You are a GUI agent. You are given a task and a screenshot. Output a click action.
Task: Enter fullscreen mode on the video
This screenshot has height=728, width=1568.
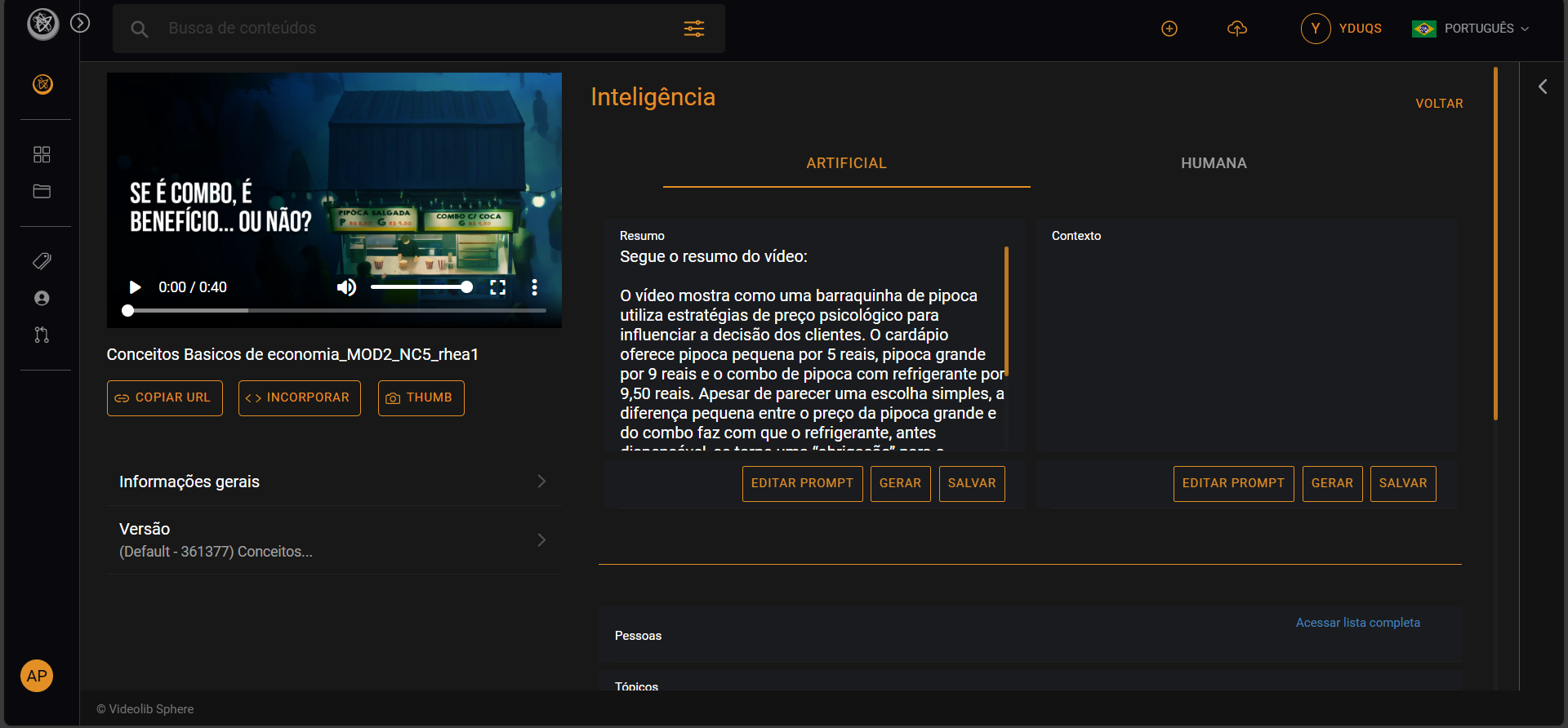coord(497,287)
